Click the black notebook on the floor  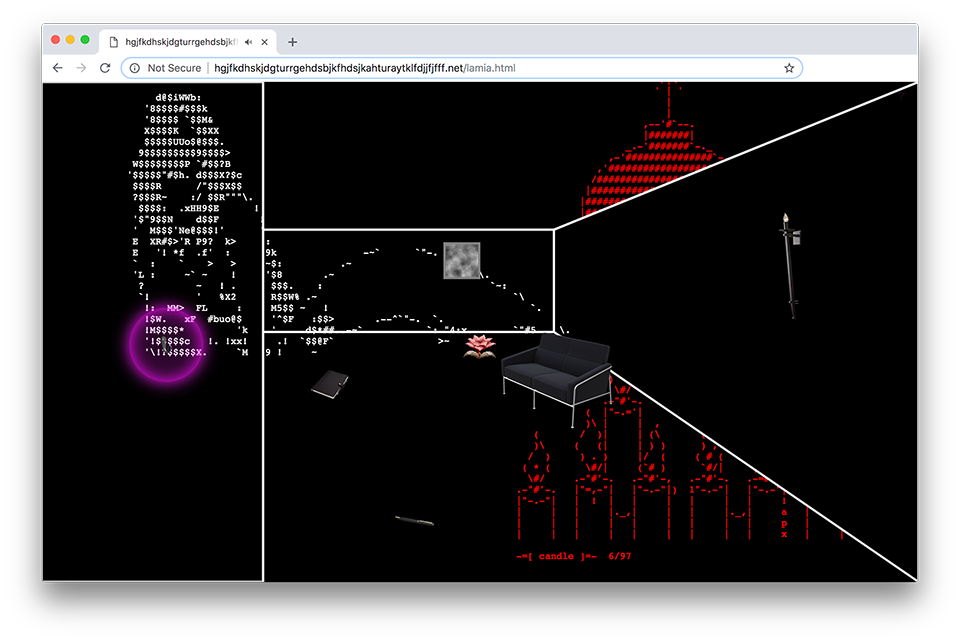(x=328, y=385)
